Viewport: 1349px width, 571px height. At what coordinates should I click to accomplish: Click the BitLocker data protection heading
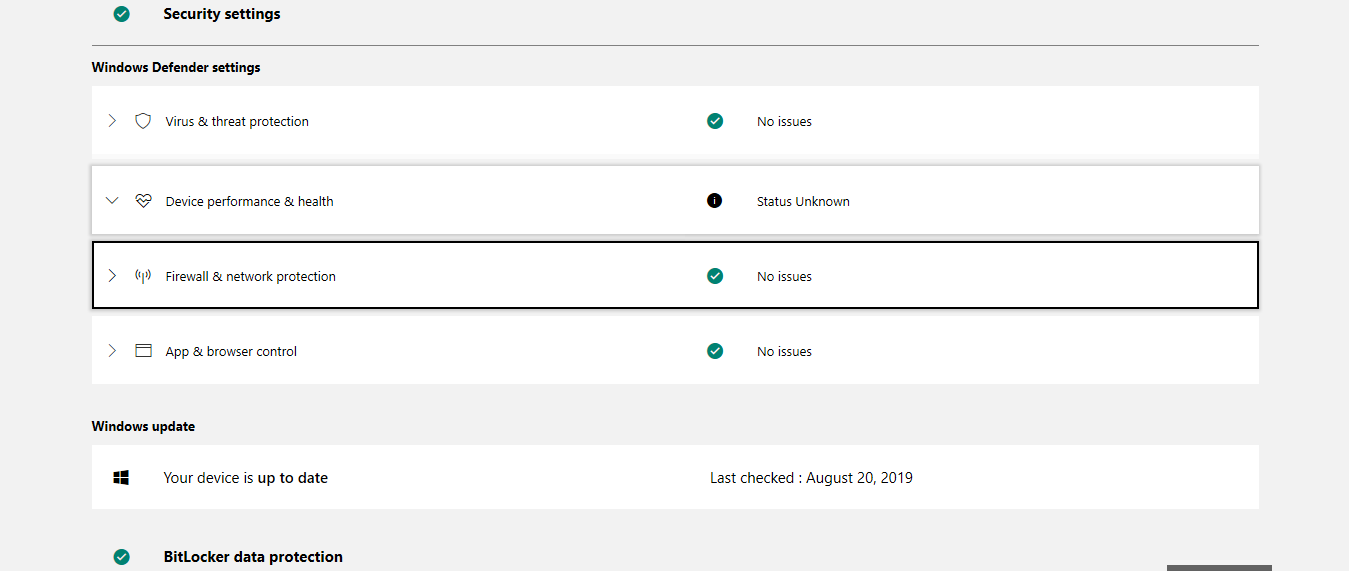(x=253, y=557)
